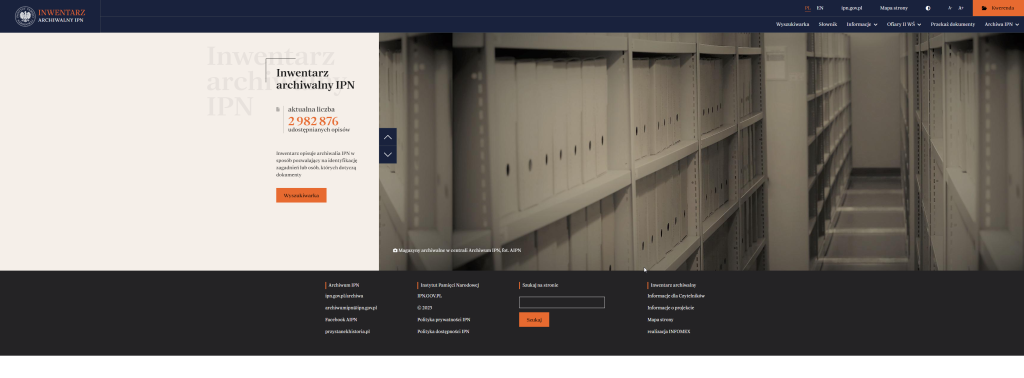The width and height of the screenshot is (1024, 378).
Task: Open the Wyszukiwarka menu item
Action: tap(793, 24)
